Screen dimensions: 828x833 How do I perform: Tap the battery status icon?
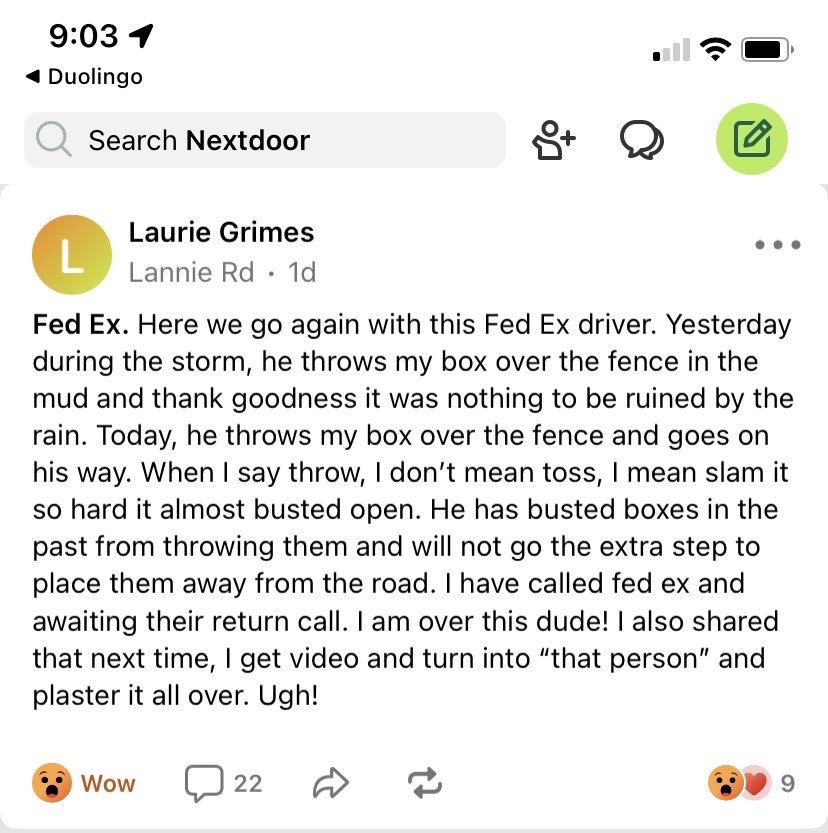769,48
